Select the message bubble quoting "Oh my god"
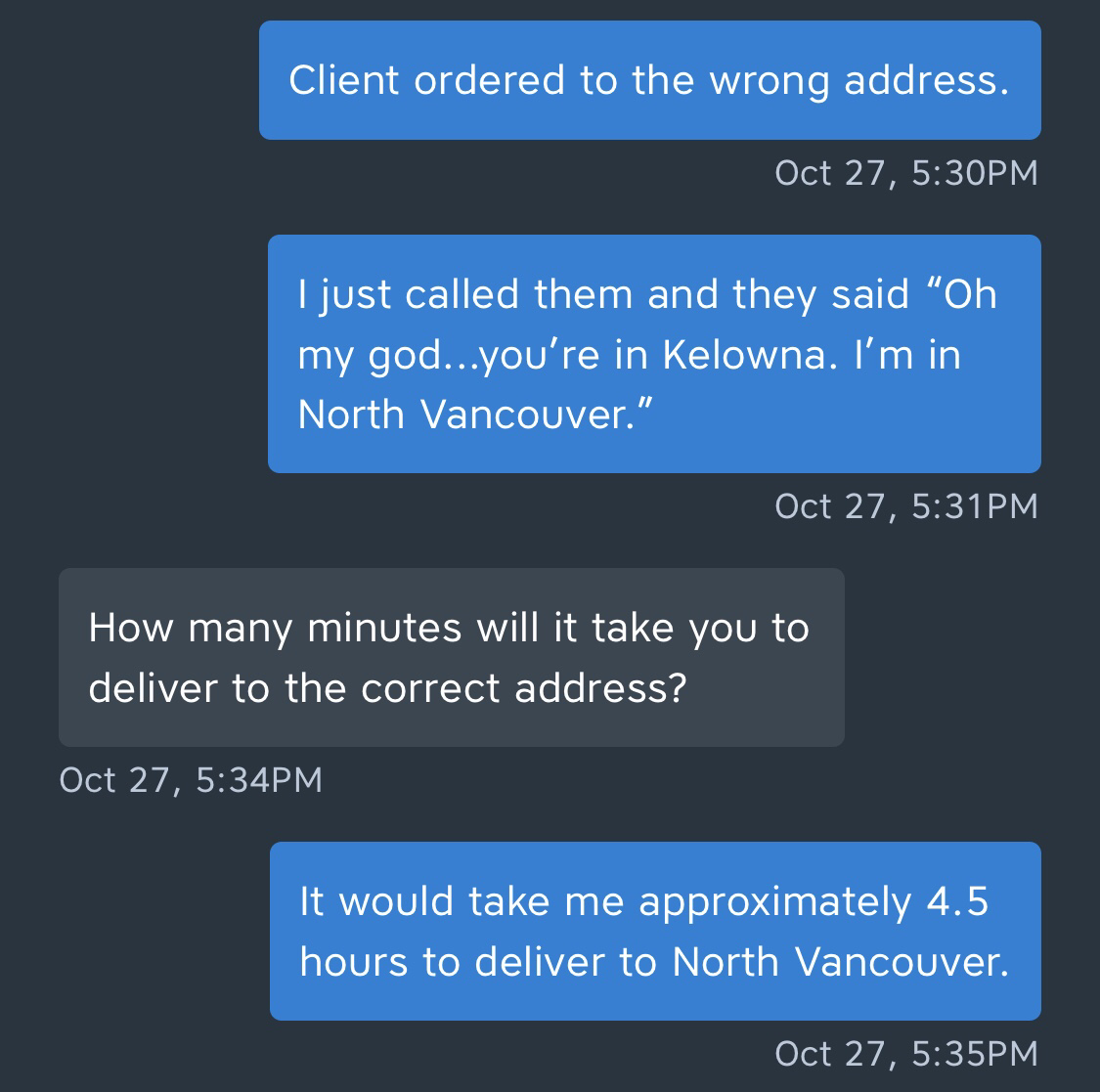The image size is (1100, 1092). 653,353
